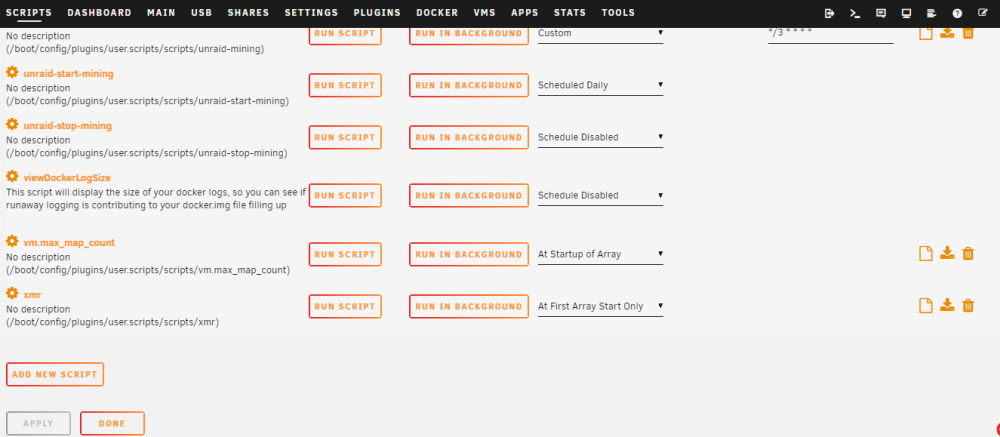The width and height of the screenshot is (1000, 437).
Task: Open At First Array Start Only dropdown
Action: tap(600, 306)
